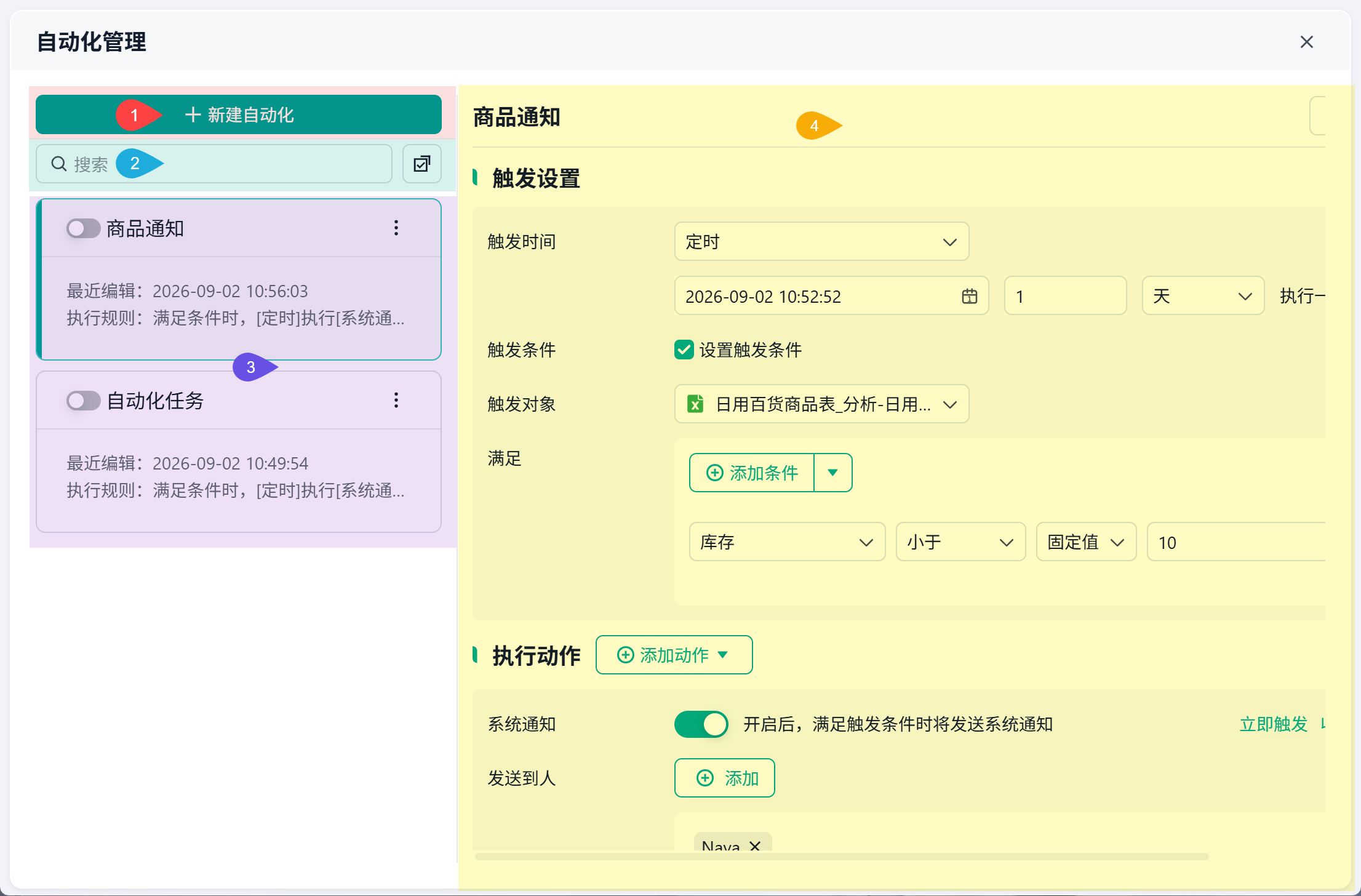Click the 商品通知 card's 执行规则 text
Screen dimensions: 1361x896
pos(236,318)
